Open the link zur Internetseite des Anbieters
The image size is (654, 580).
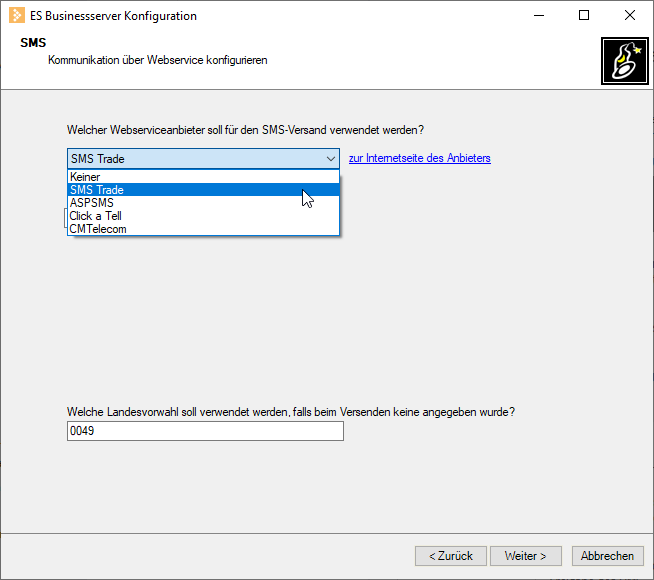(x=420, y=158)
